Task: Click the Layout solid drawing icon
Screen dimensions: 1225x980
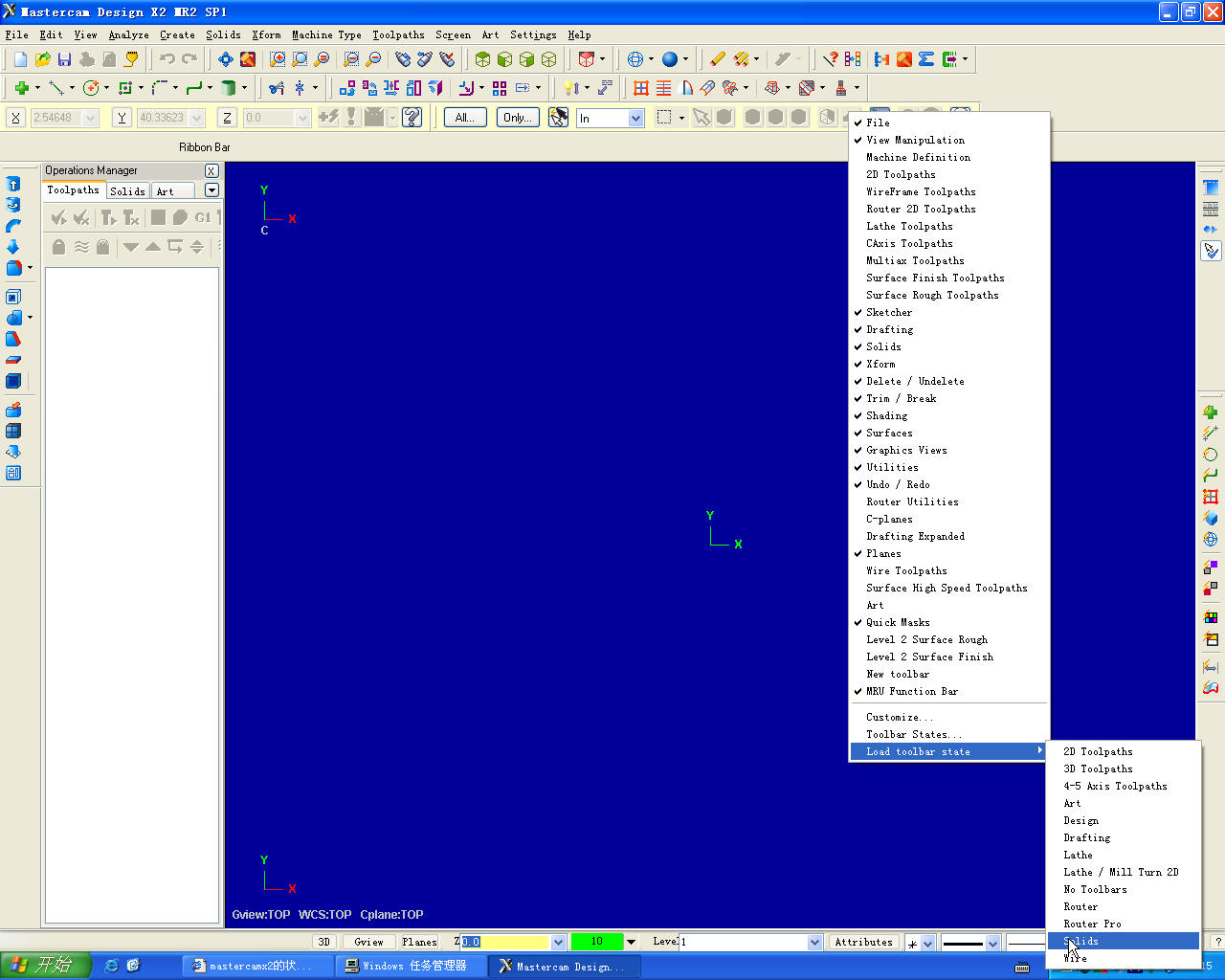Action: (13, 473)
